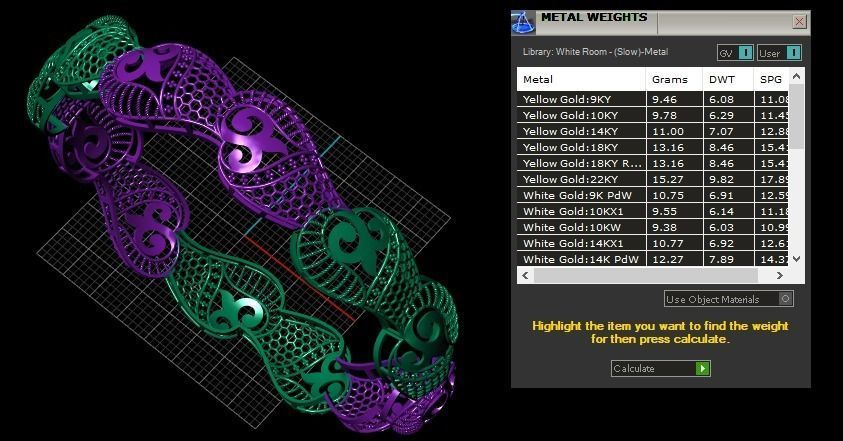Select the Yellow Gold:10KY row
The width and height of the screenshot is (843, 441).
click(653, 115)
